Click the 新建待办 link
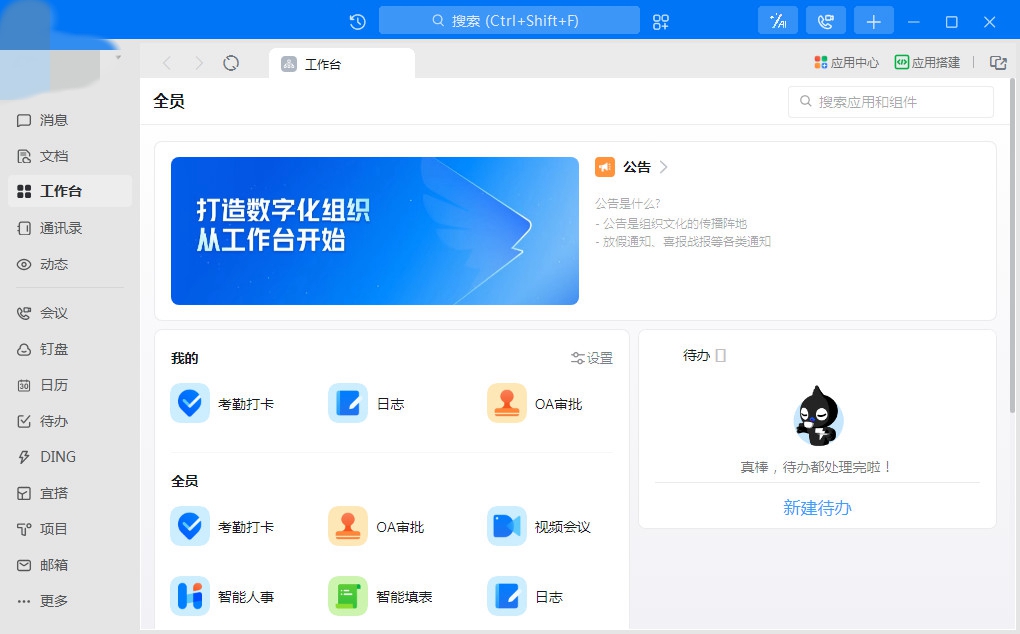Image resolution: width=1020 pixels, height=634 pixels. [817, 508]
